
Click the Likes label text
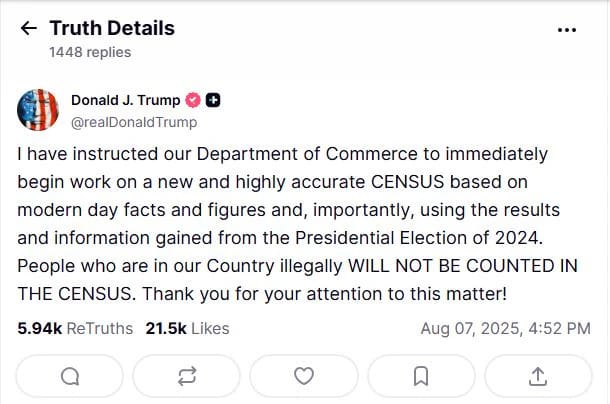pyautogui.click(x=210, y=328)
